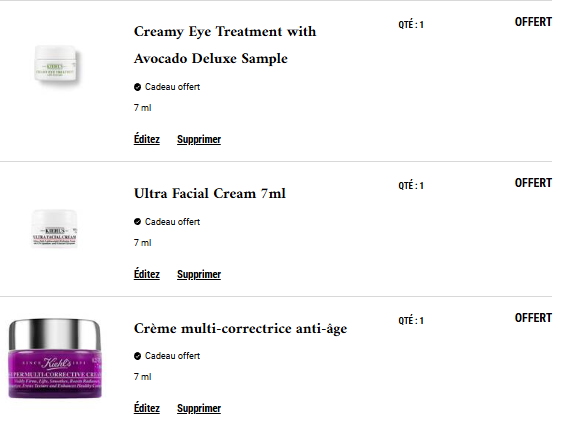The width and height of the screenshot is (584, 442).
Task: Remove Ultra Facial Cream via Supprimer
Action: pyautogui.click(x=199, y=274)
